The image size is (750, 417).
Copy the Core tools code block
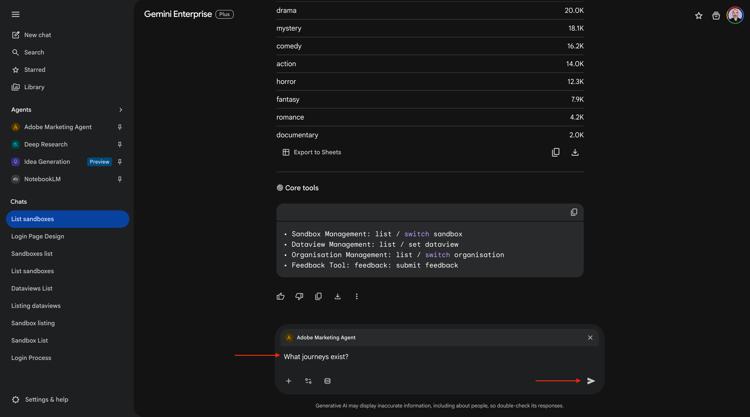point(574,212)
